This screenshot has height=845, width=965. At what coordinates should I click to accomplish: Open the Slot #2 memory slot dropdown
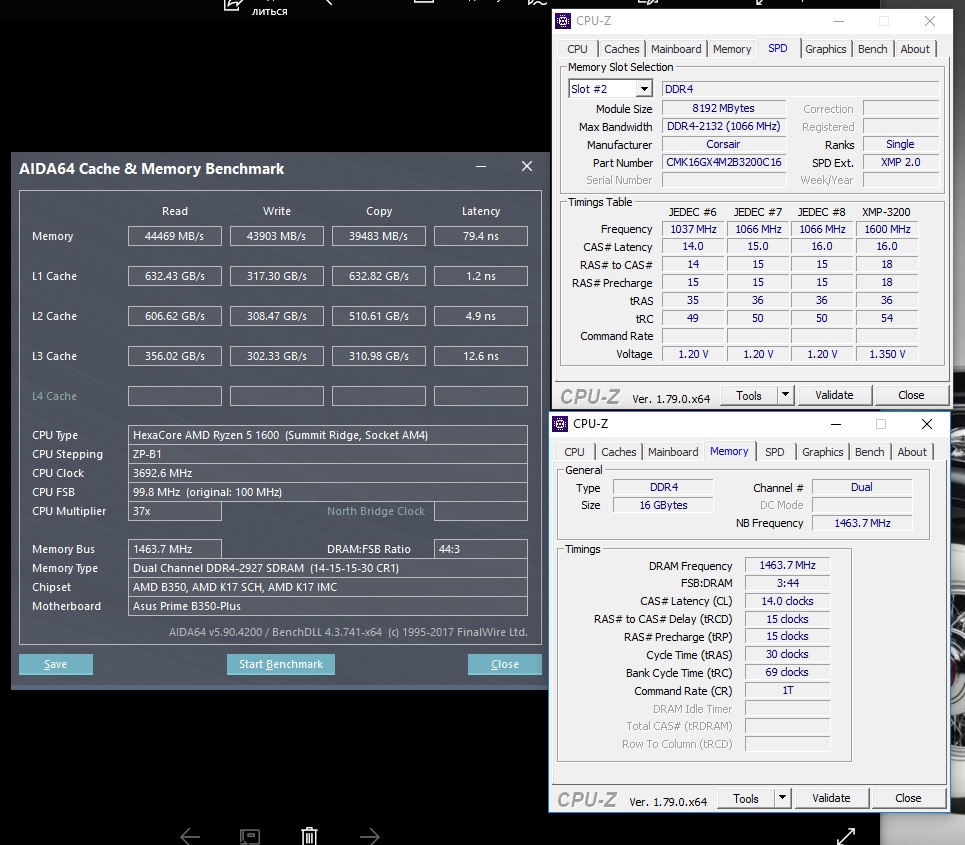click(x=644, y=89)
